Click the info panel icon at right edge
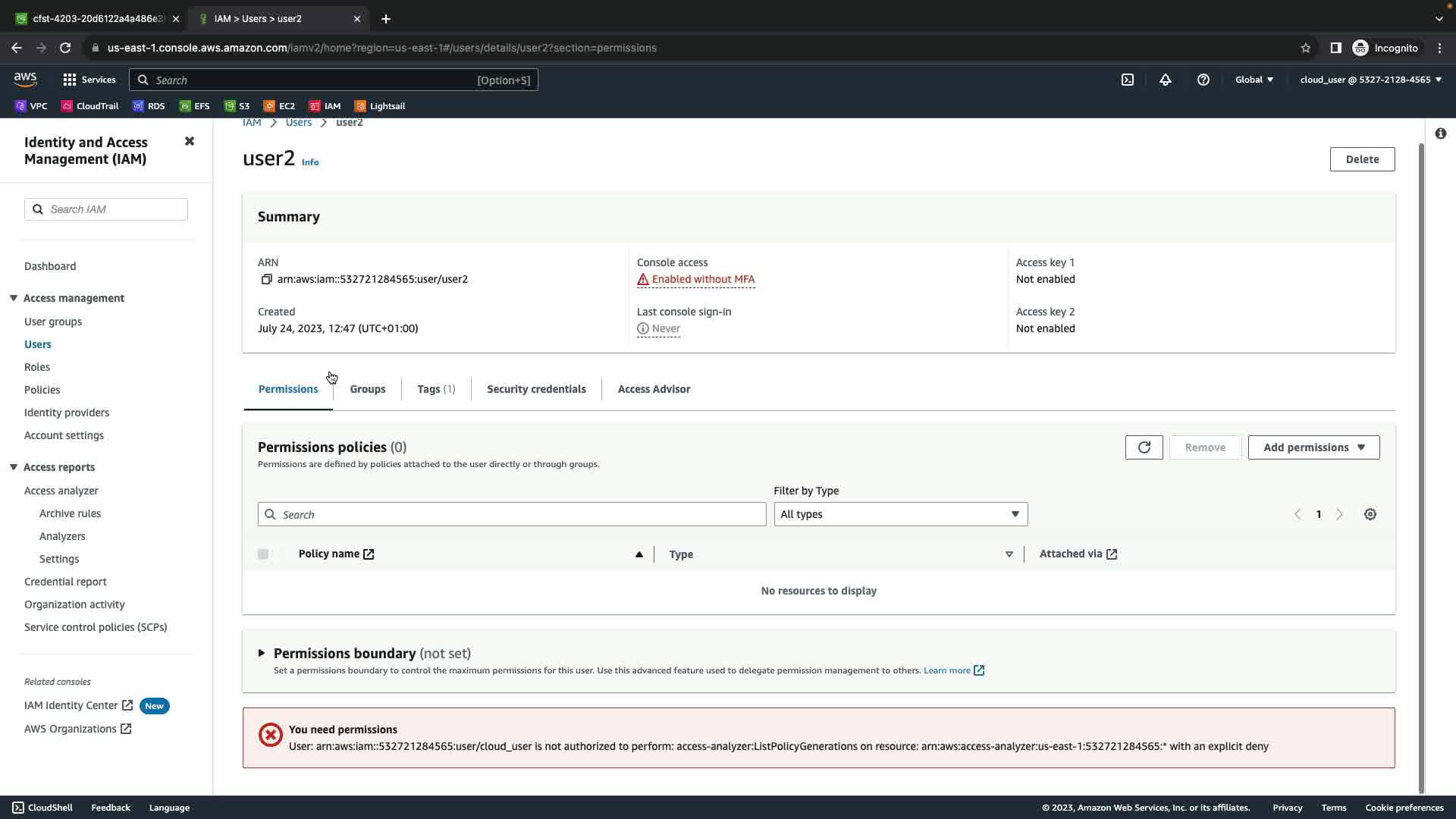The width and height of the screenshot is (1456, 819). pos(1440,133)
